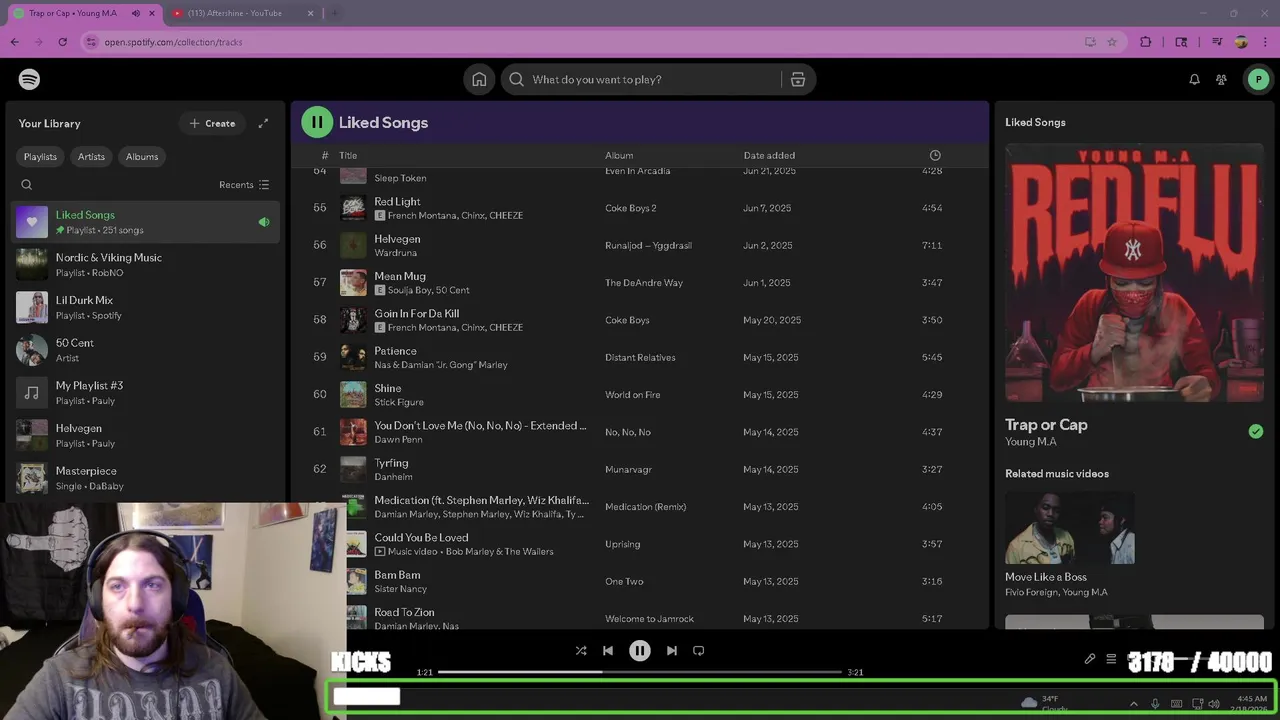Toggle repeat in the player bar

pos(699,651)
